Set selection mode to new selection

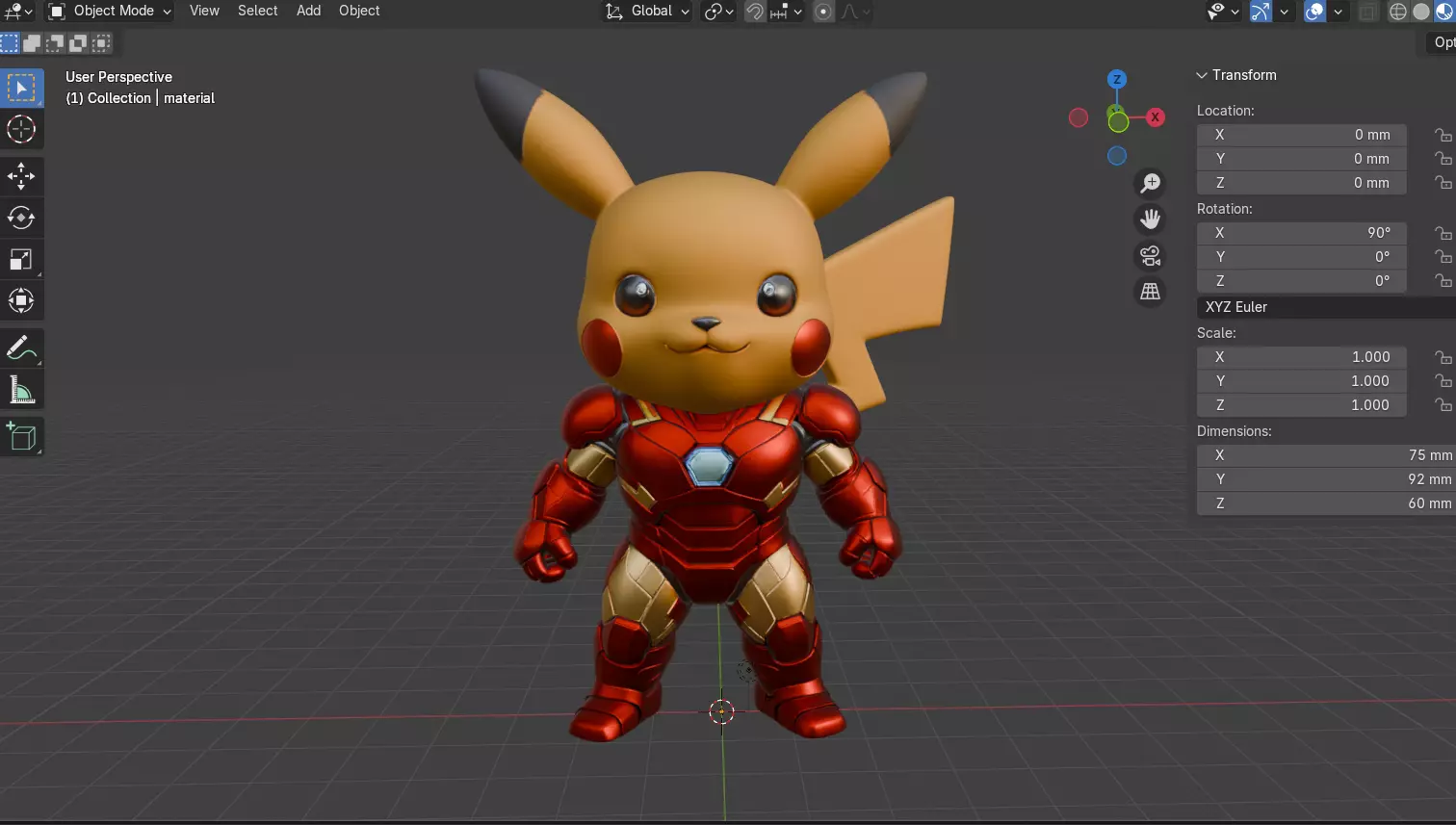point(10,42)
